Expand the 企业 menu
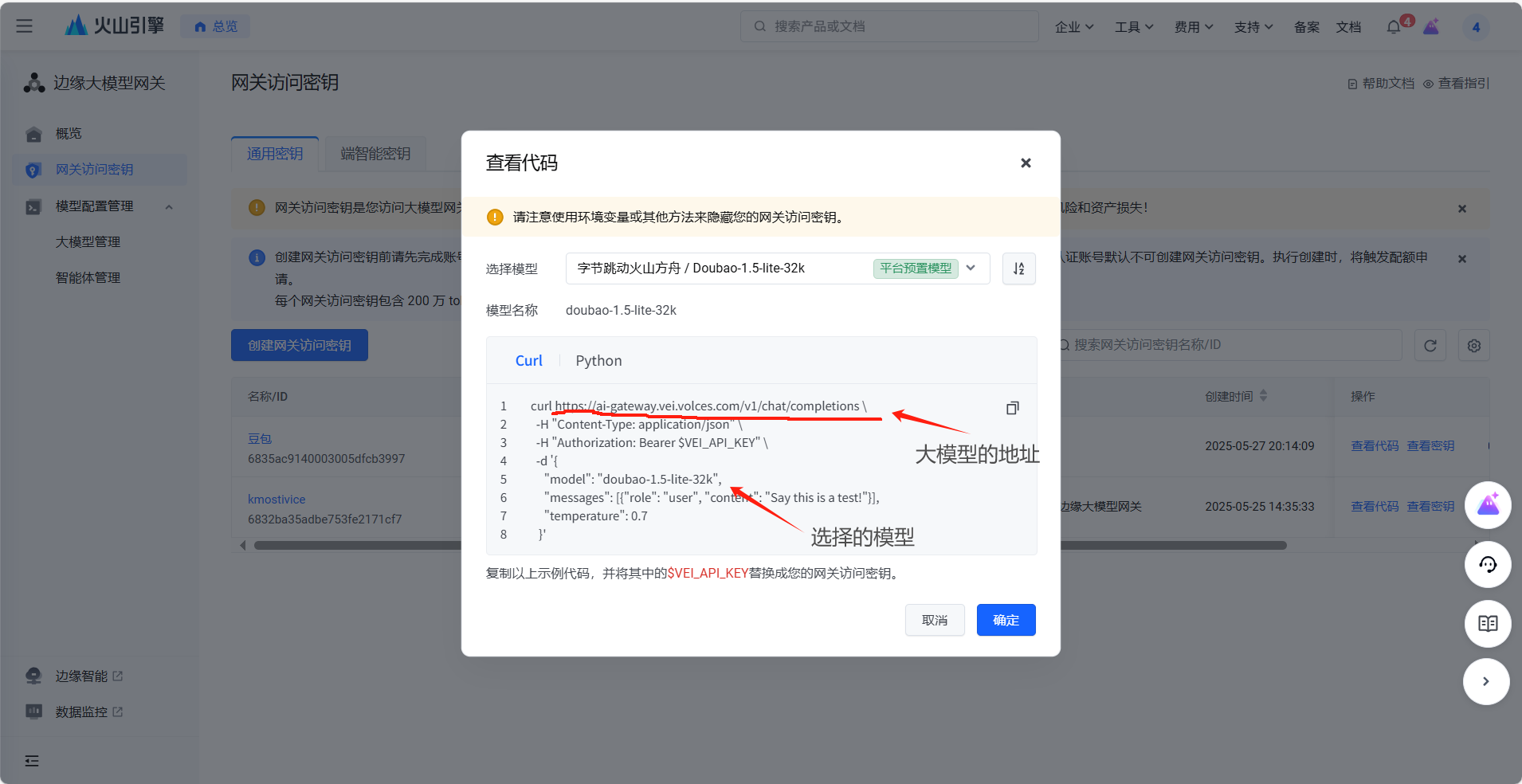The height and width of the screenshot is (784, 1522). click(x=1073, y=27)
